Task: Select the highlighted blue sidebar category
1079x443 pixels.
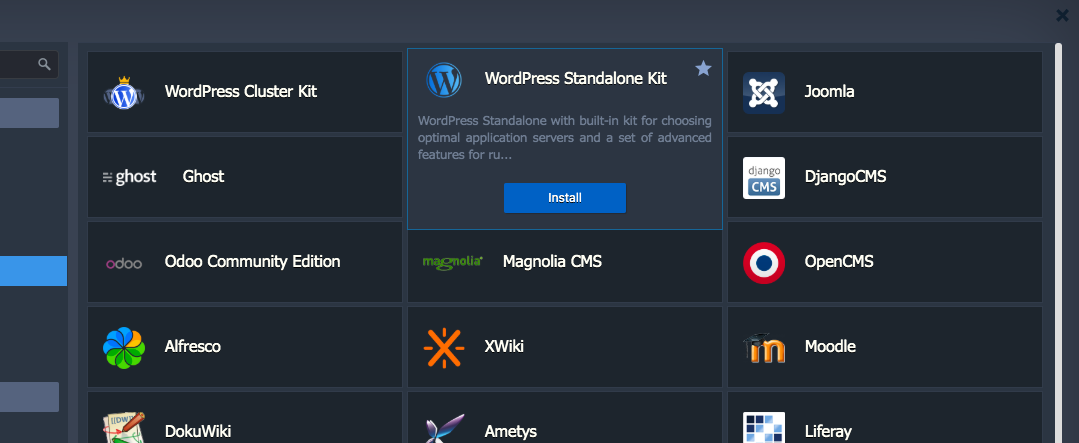Action: pyautogui.click(x=33, y=271)
